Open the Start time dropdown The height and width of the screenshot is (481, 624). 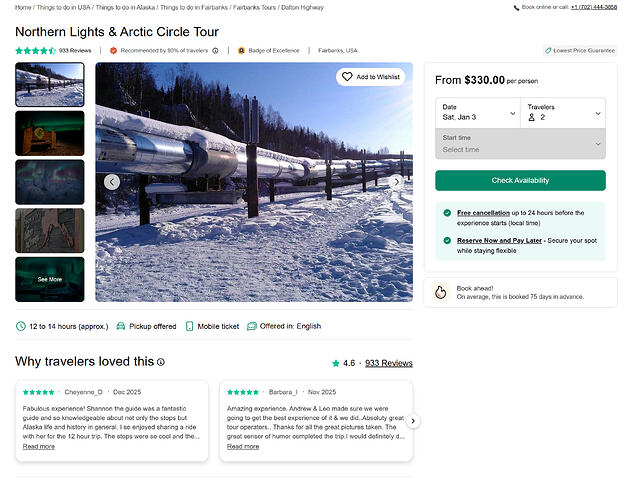(520, 143)
